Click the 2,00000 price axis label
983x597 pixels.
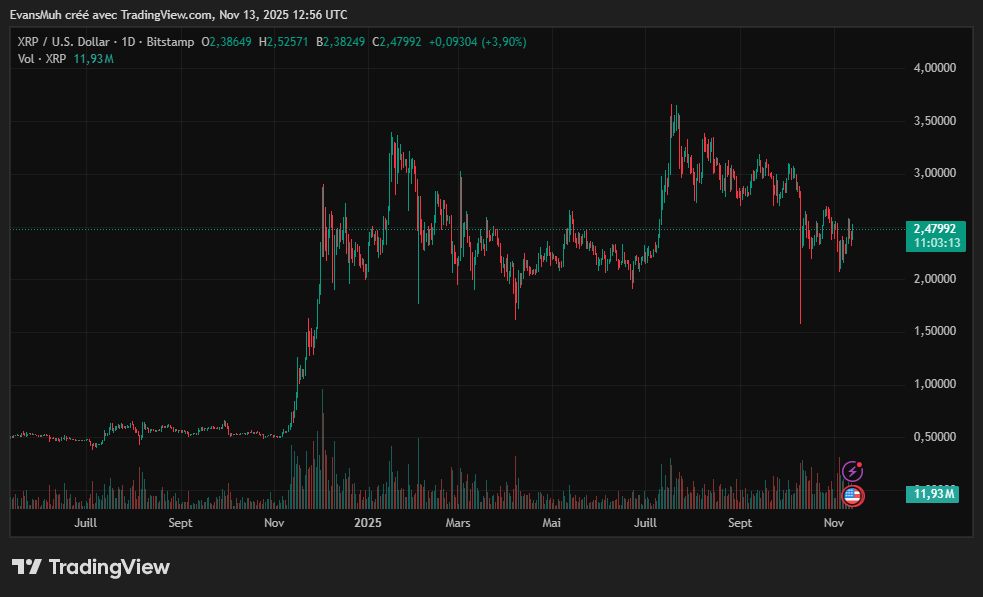coord(935,278)
